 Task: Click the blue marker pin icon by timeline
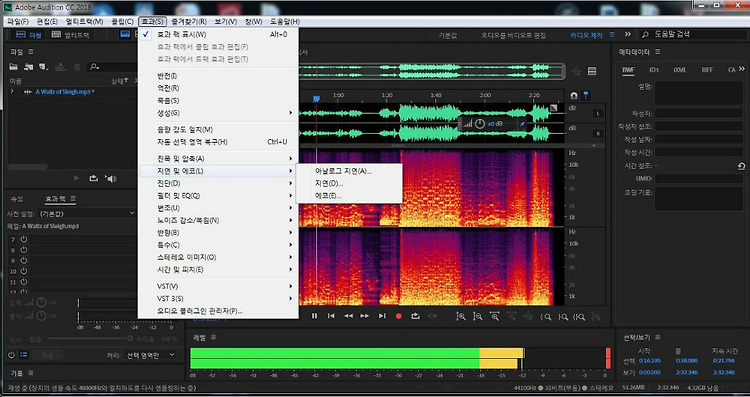[585, 95]
